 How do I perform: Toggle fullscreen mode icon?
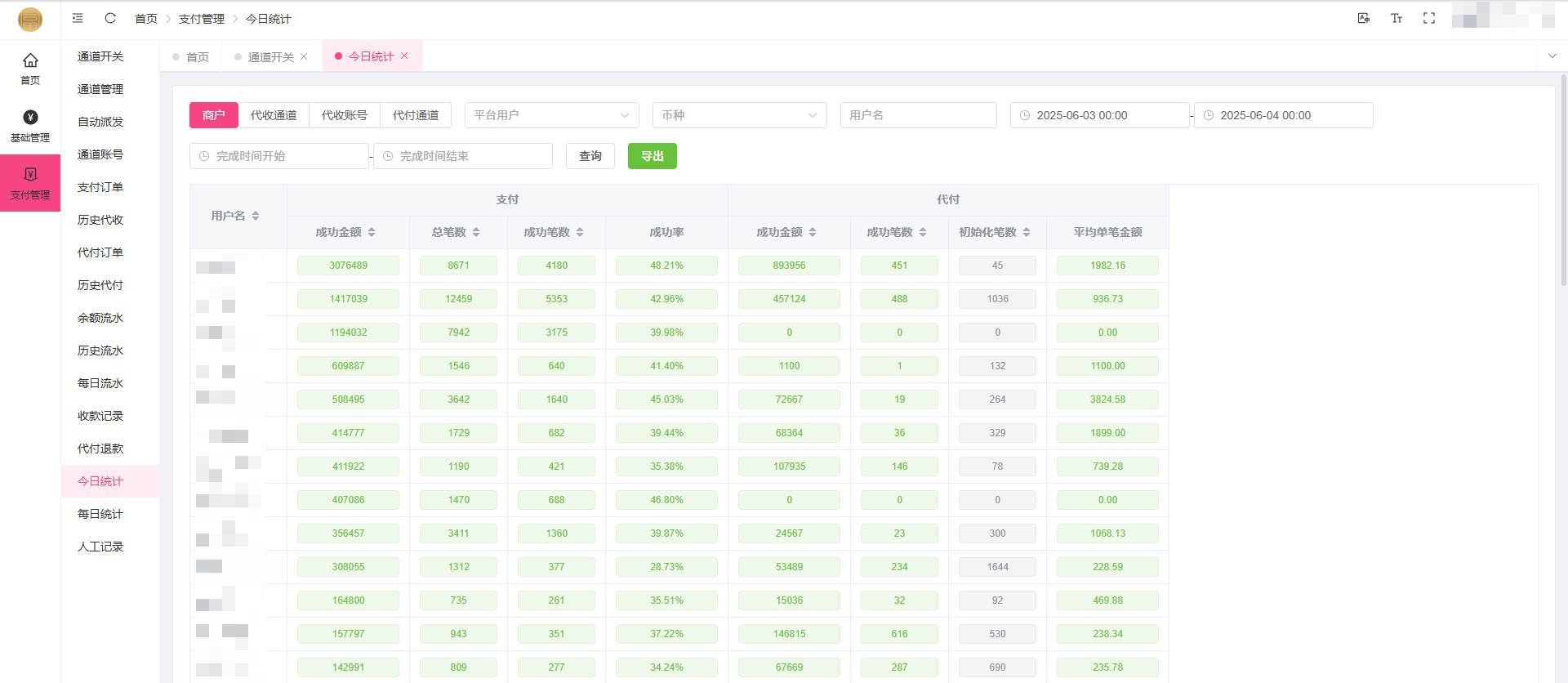coord(1429,18)
